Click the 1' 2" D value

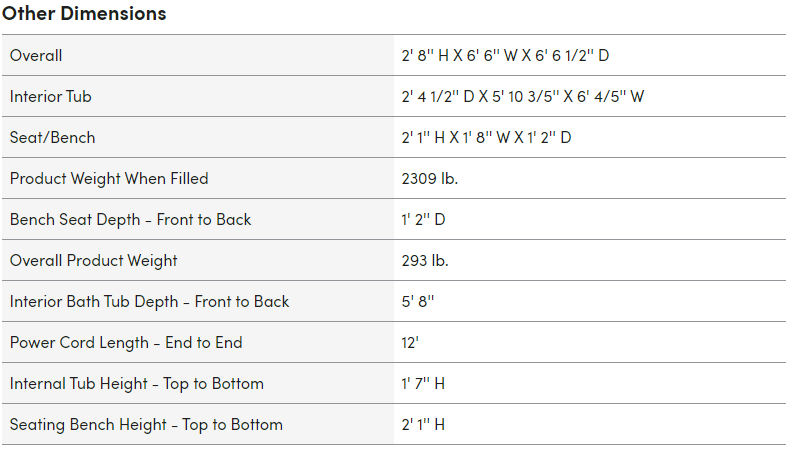[423, 219]
